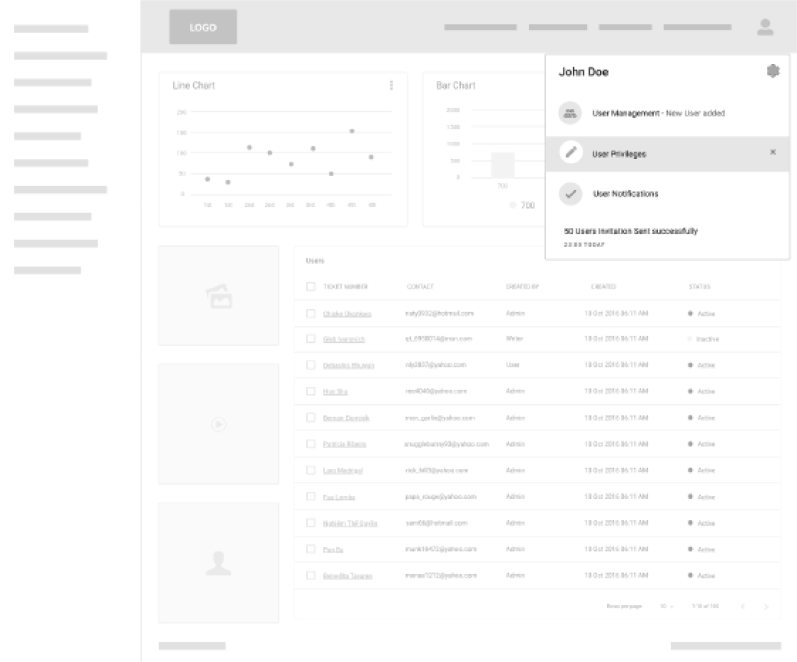Select User Management menu entry

(658, 113)
